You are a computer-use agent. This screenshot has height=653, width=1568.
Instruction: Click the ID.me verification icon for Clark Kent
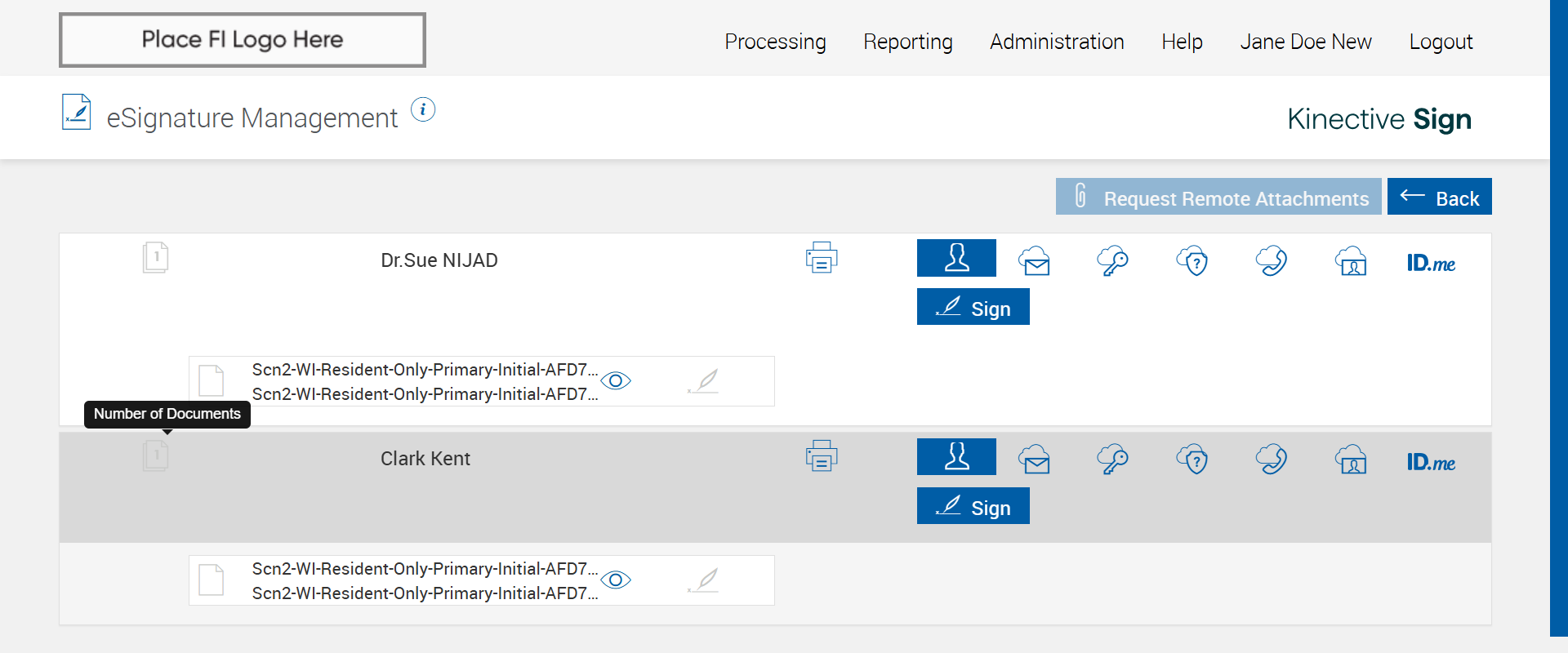(x=1431, y=462)
